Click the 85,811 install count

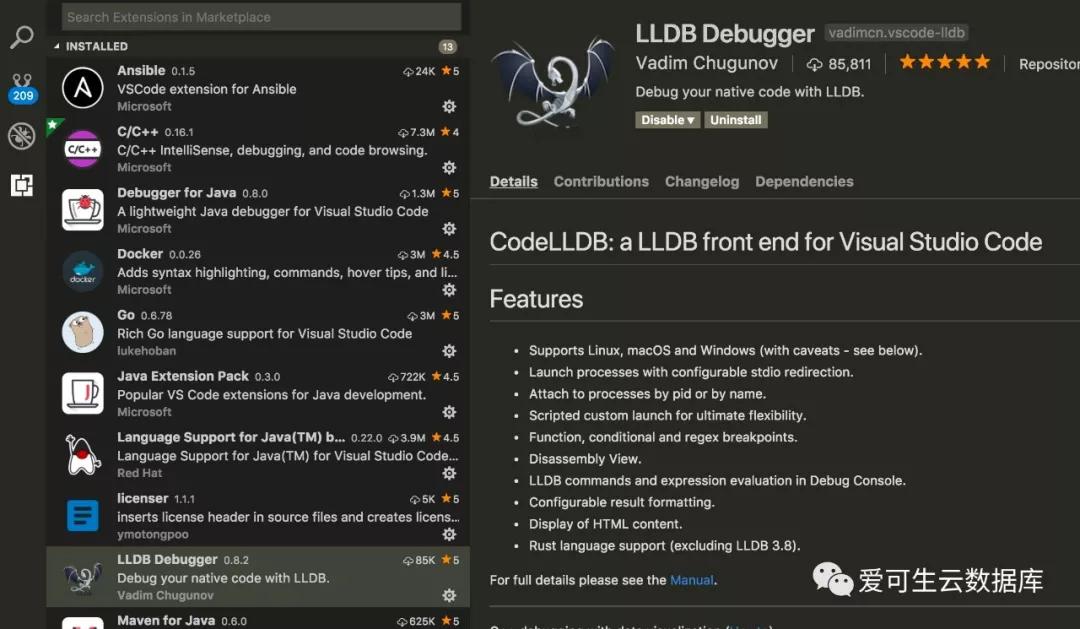(x=839, y=64)
